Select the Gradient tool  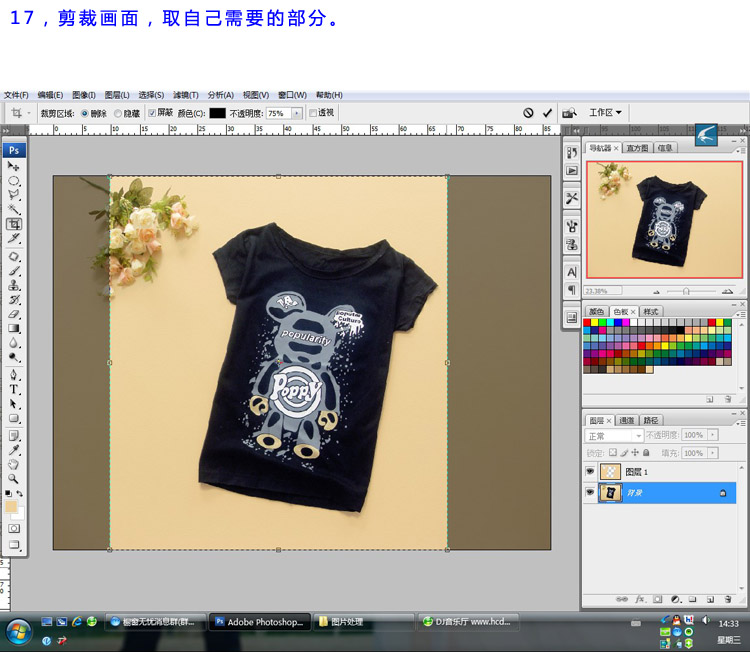click(13, 329)
